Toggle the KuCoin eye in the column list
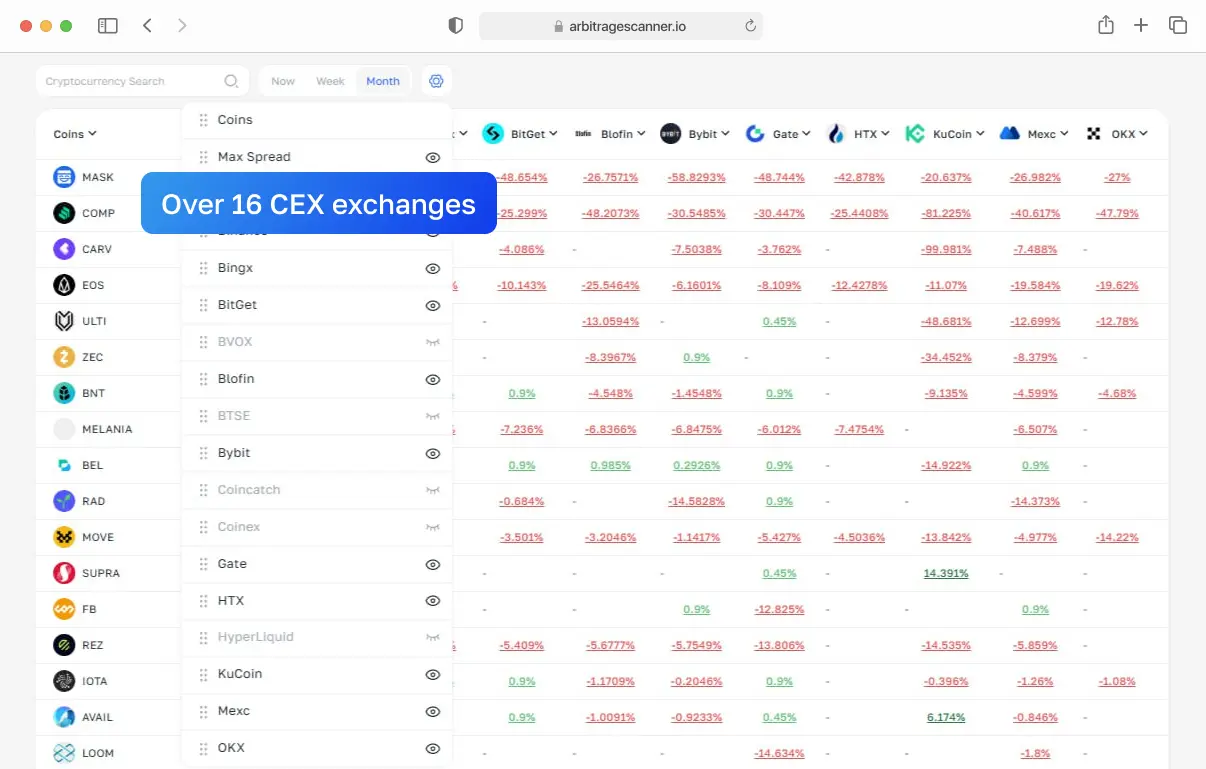This screenshot has height=769, width=1206. (x=433, y=674)
